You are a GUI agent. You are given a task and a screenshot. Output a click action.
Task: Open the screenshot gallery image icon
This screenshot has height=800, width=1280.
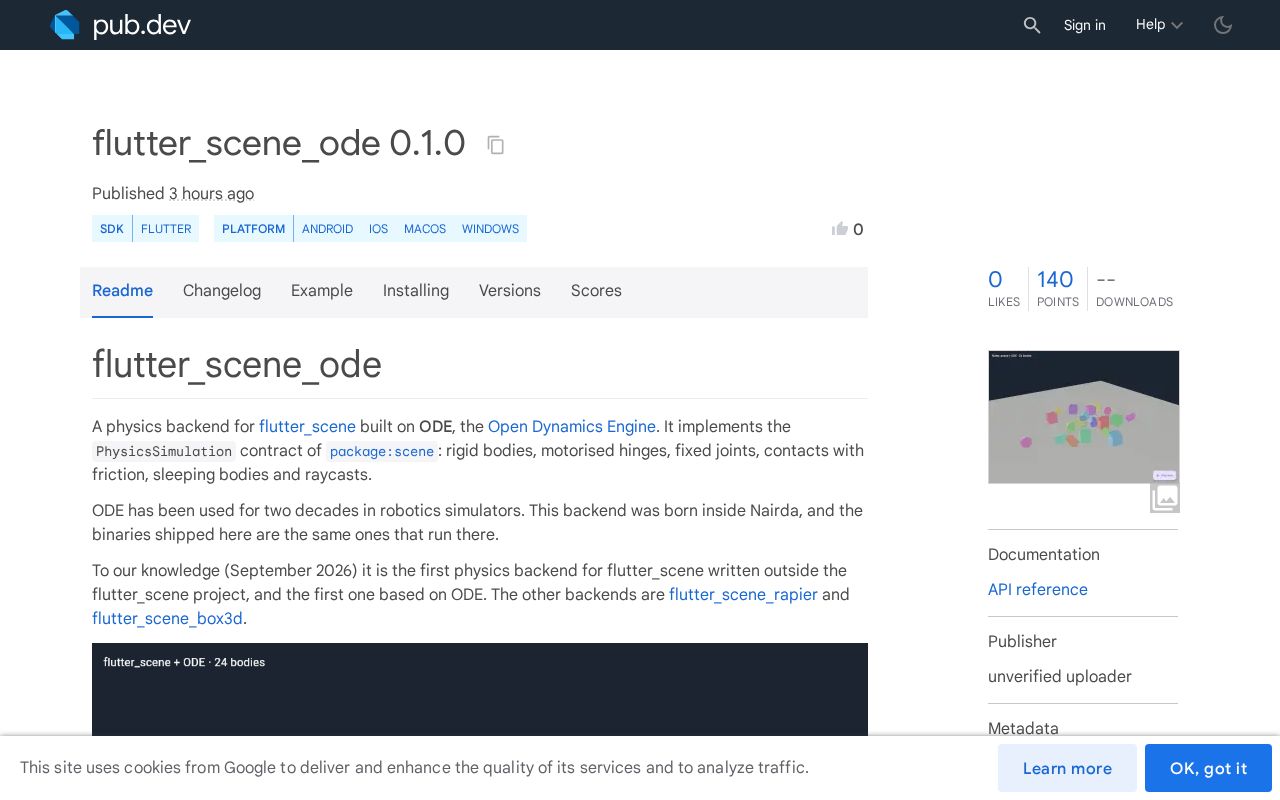1165,497
